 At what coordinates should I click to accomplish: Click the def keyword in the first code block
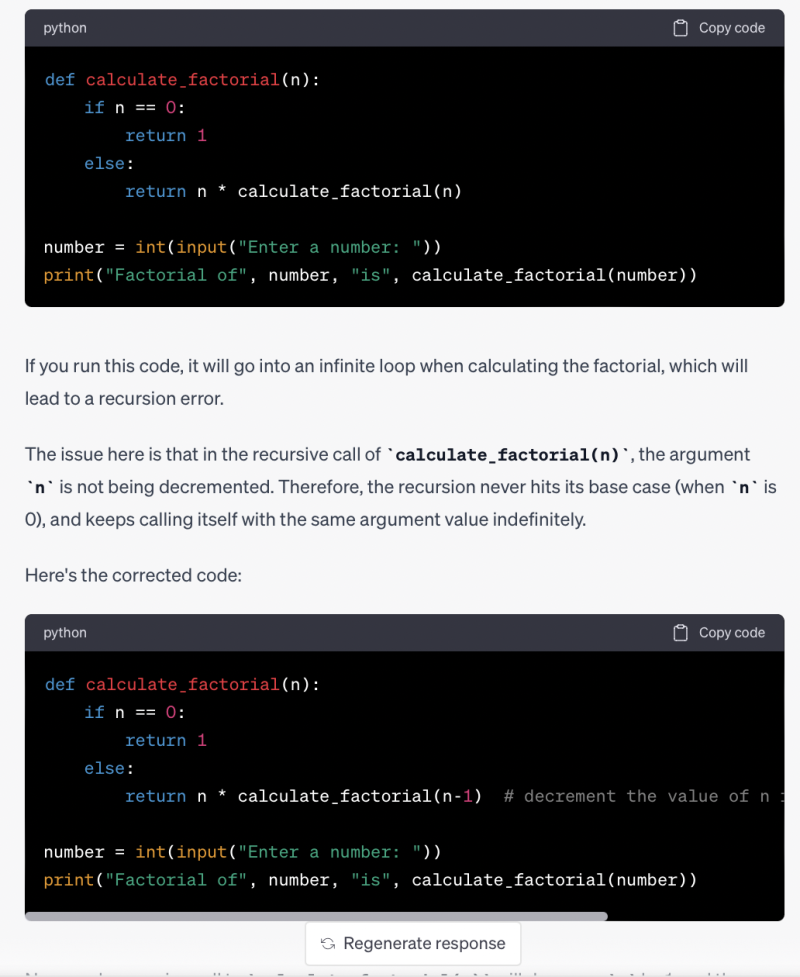(x=59, y=79)
